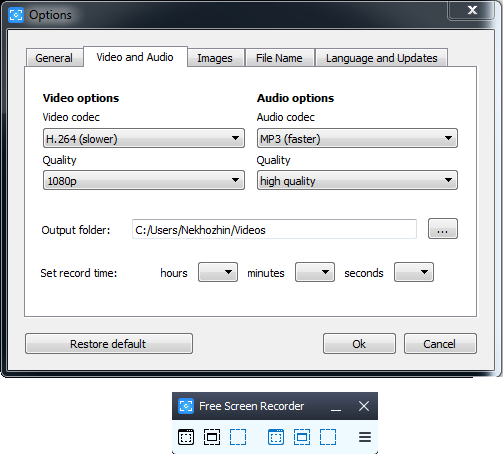Screen dimensions: 503x457
Task: Minimize the Free Screen Recorder toolbar
Action: click(336, 407)
